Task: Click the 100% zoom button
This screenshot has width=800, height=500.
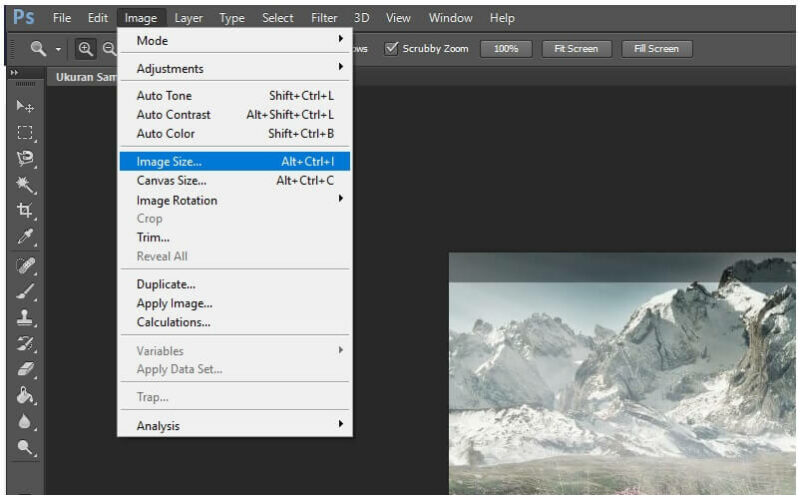Action: [x=506, y=49]
